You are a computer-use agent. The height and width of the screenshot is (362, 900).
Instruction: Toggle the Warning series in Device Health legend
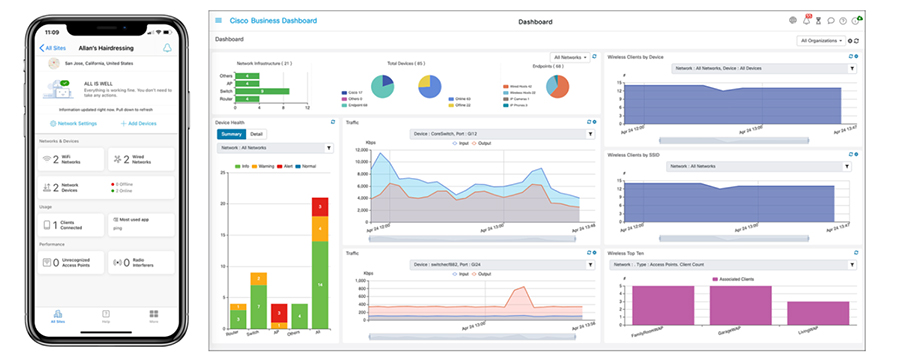pos(262,166)
